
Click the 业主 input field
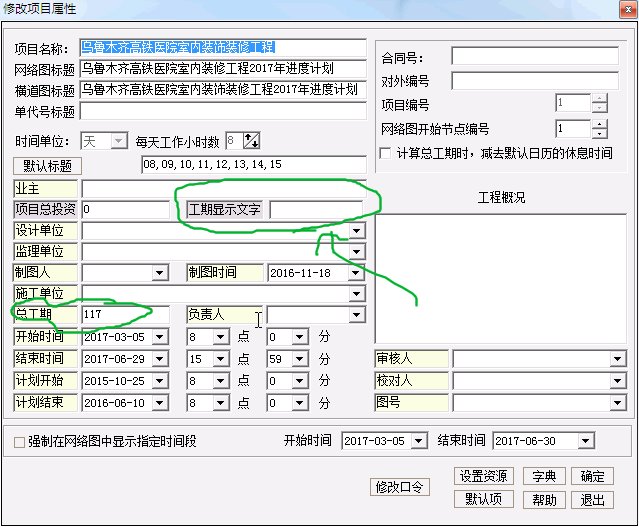224,189
